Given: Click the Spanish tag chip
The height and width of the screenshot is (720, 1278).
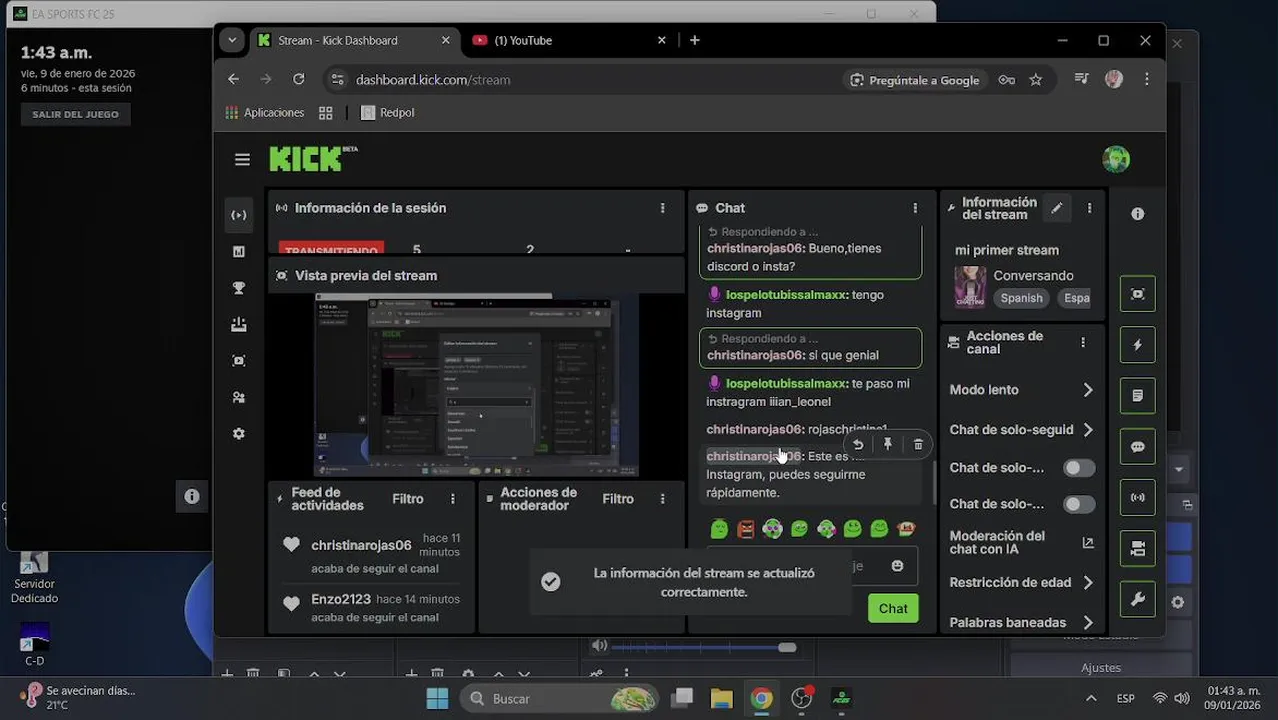Looking at the screenshot, I should pos(1021,298).
